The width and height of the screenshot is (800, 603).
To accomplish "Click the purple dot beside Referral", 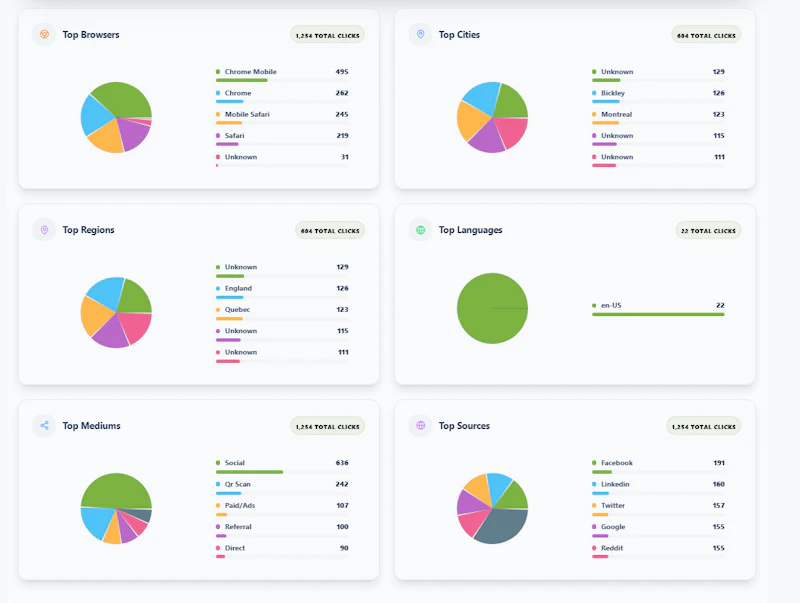I will point(218,527).
